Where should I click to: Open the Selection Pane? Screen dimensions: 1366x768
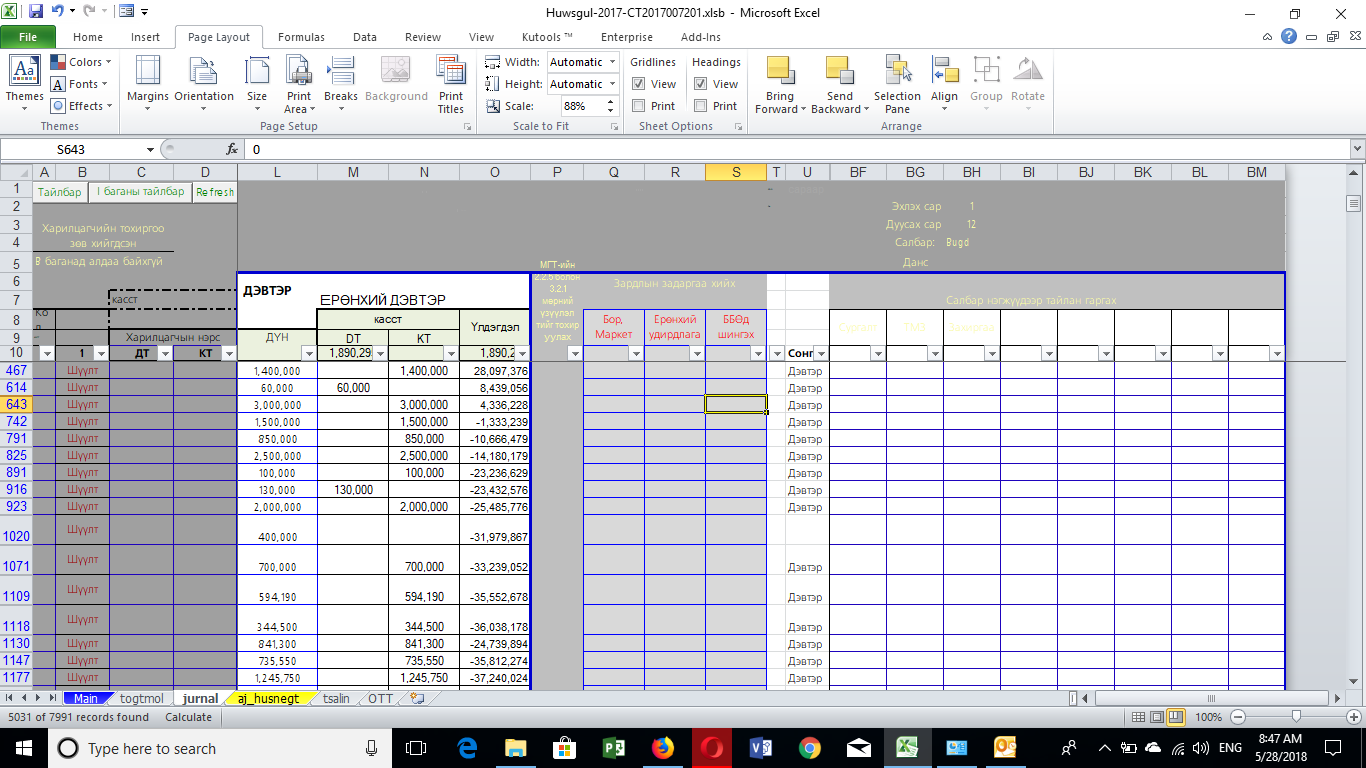(x=897, y=84)
